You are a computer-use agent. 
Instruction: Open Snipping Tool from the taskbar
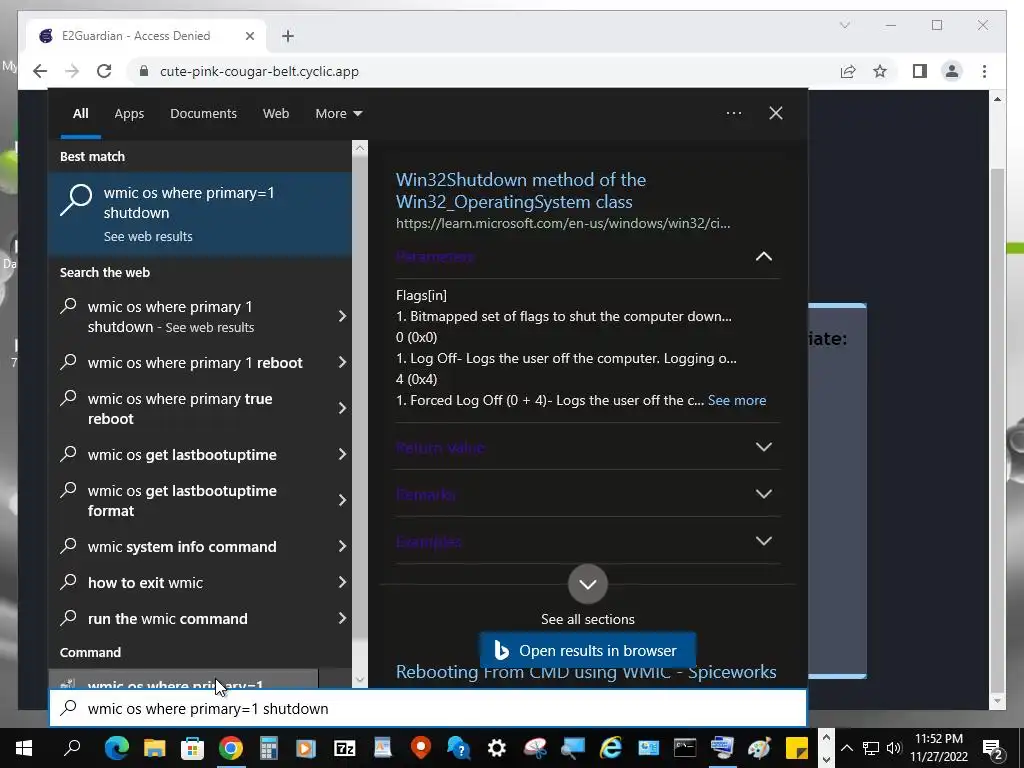pyautogui.click(x=534, y=748)
